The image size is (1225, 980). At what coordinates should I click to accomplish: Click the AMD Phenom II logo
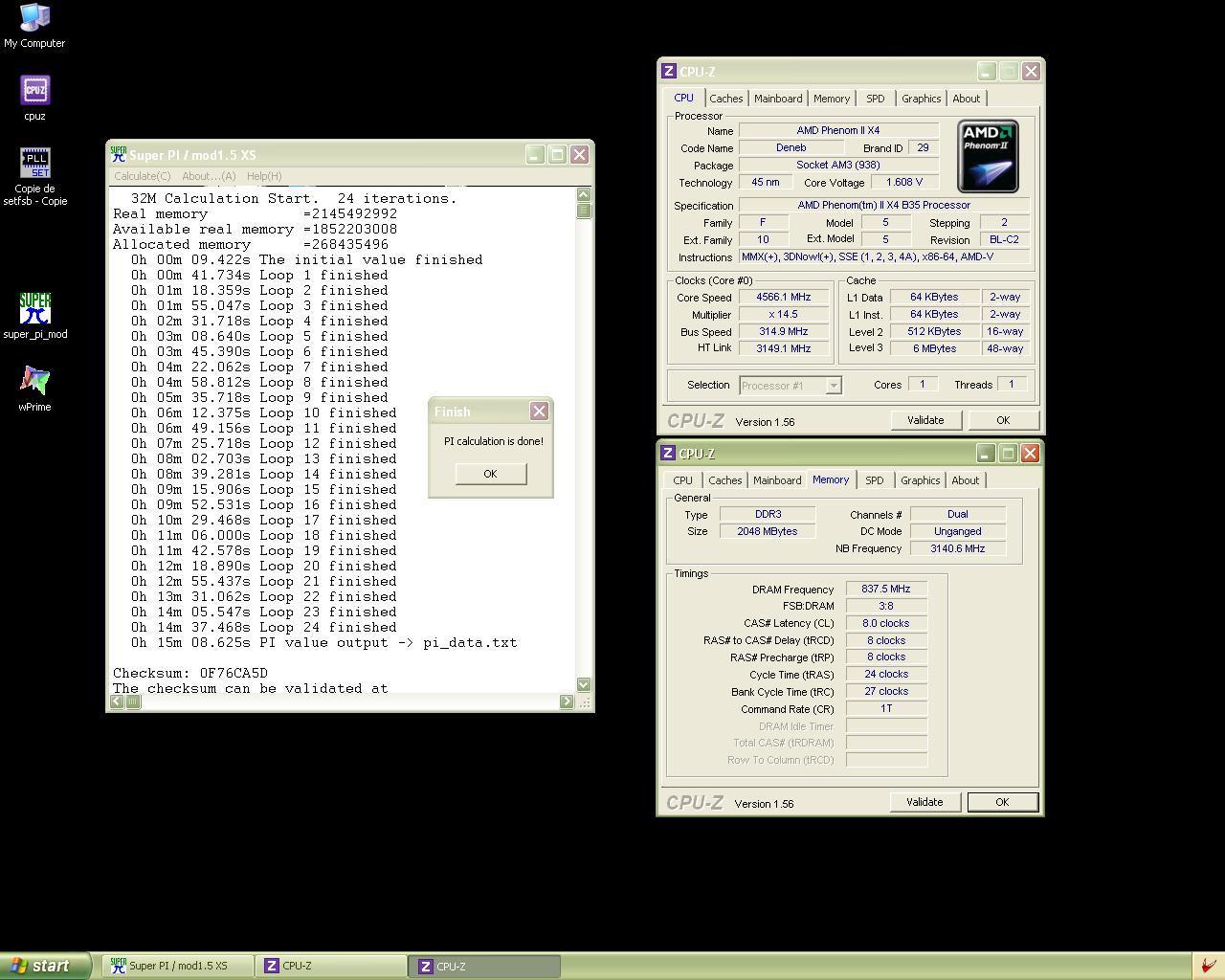(x=988, y=157)
